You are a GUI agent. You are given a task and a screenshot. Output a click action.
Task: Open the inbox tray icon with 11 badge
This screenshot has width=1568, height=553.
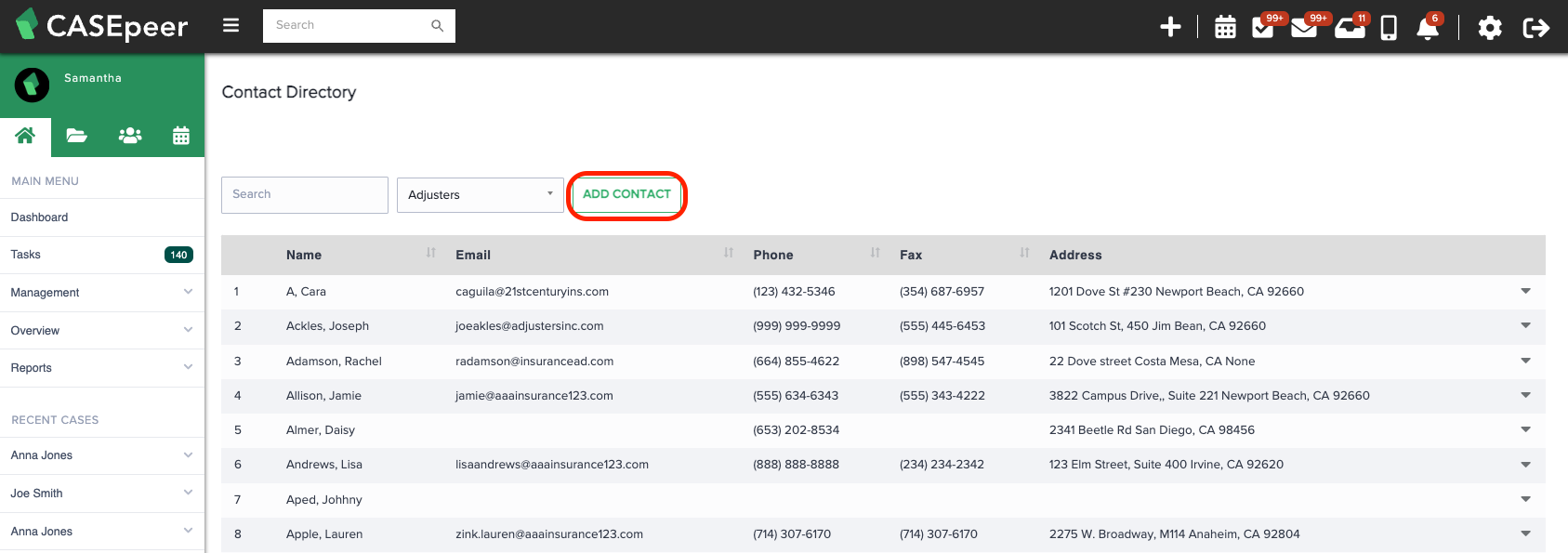pyautogui.click(x=1350, y=27)
